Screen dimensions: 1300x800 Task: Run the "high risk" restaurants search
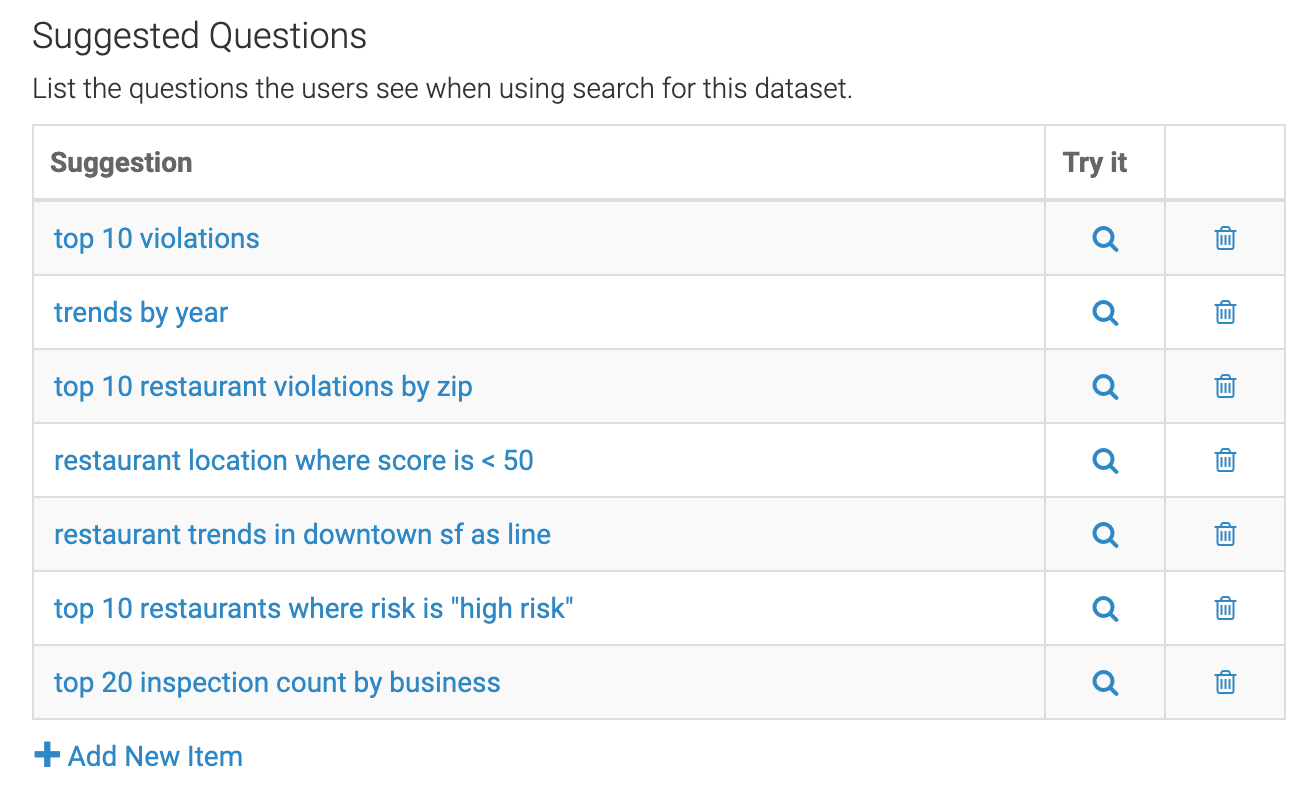1105,608
